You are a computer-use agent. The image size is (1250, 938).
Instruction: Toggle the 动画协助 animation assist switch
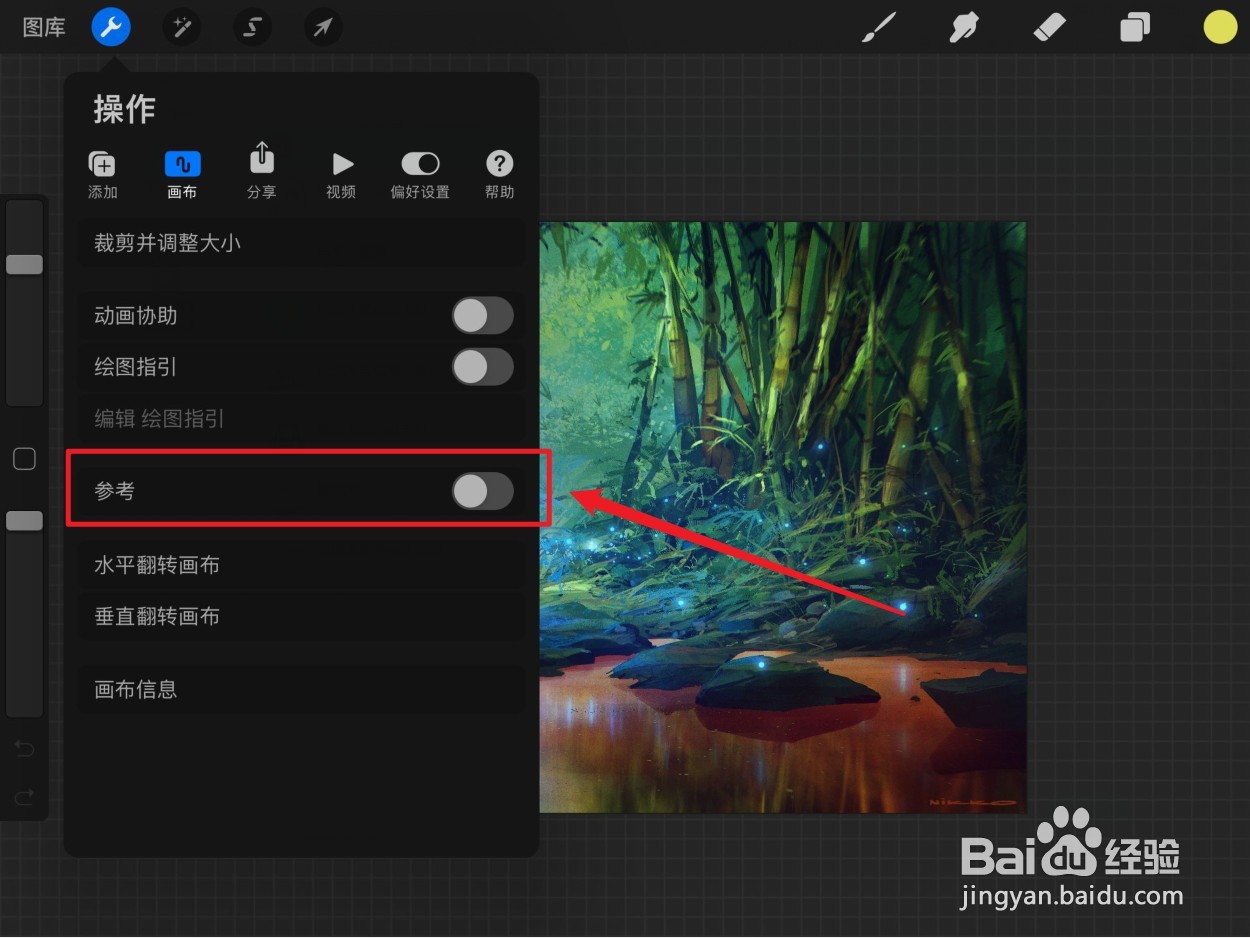click(483, 315)
